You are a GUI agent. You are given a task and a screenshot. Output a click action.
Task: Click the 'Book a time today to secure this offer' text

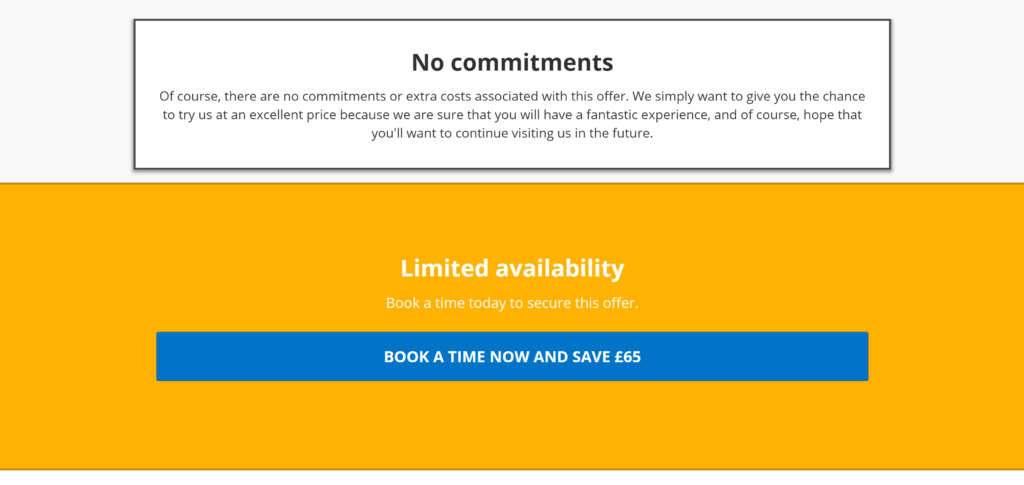[x=512, y=303]
